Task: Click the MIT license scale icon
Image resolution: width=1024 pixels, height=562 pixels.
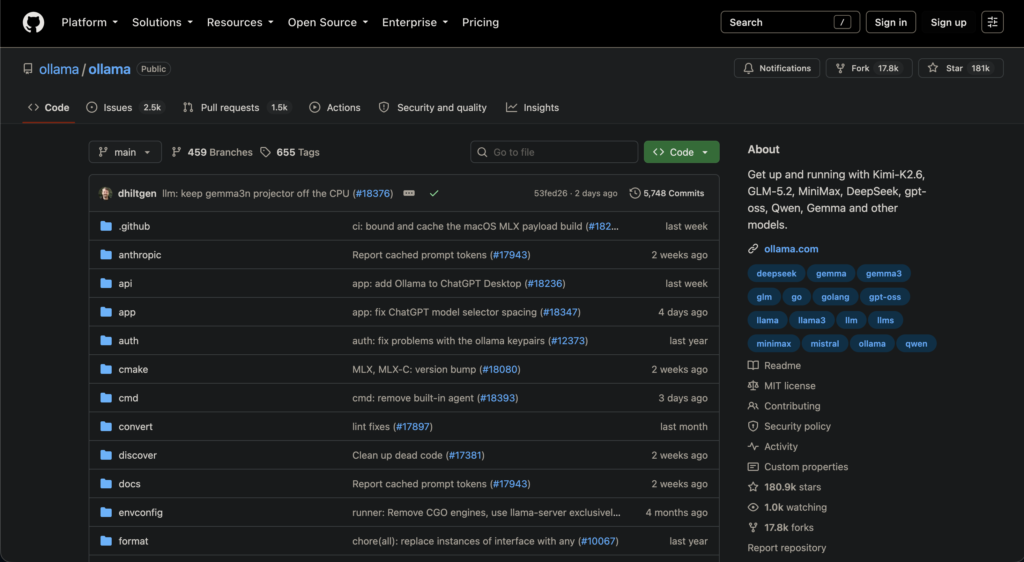Action: pyautogui.click(x=753, y=386)
